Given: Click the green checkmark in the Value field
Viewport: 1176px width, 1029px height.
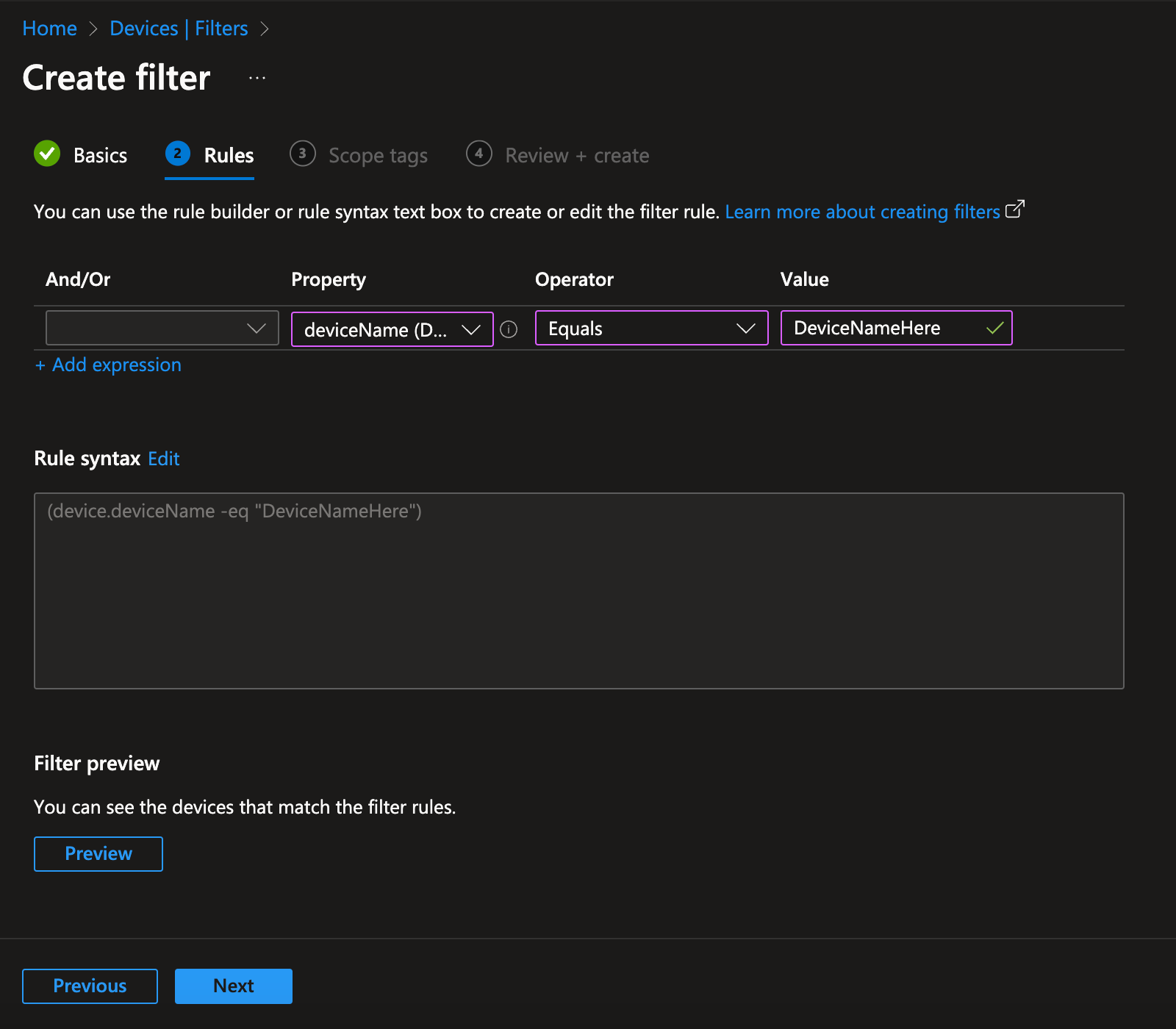Looking at the screenshot, I should (x=994, y=328).
